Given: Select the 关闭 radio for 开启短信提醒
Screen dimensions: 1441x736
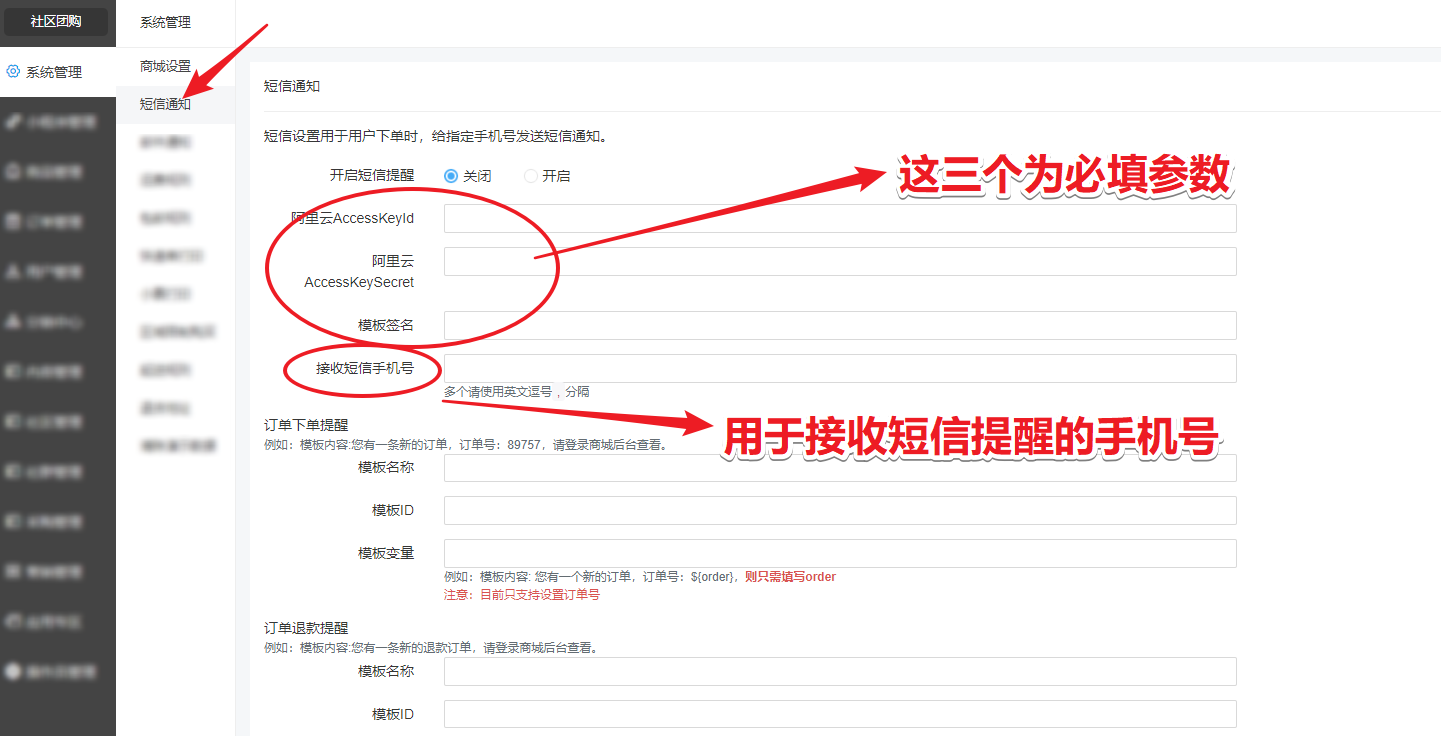Looking at the screenshot, I should [451, 176].
